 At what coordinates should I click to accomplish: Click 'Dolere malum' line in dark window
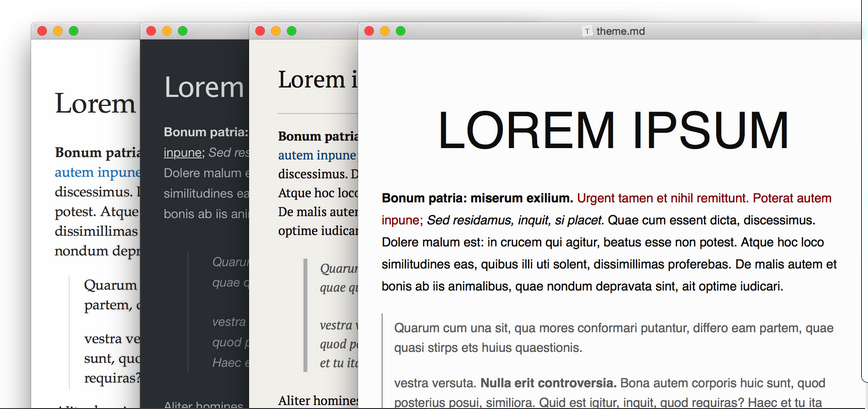click(x=206, y=173)
